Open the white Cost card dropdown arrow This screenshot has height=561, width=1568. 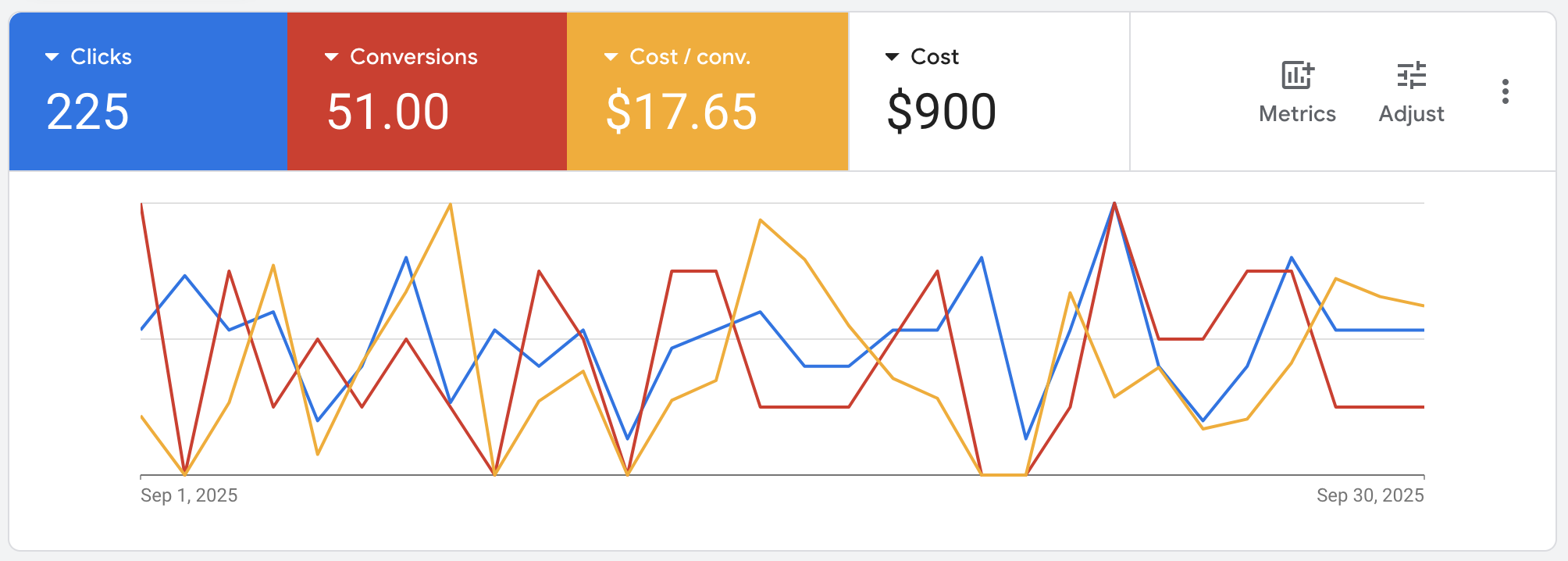(892, 57)
